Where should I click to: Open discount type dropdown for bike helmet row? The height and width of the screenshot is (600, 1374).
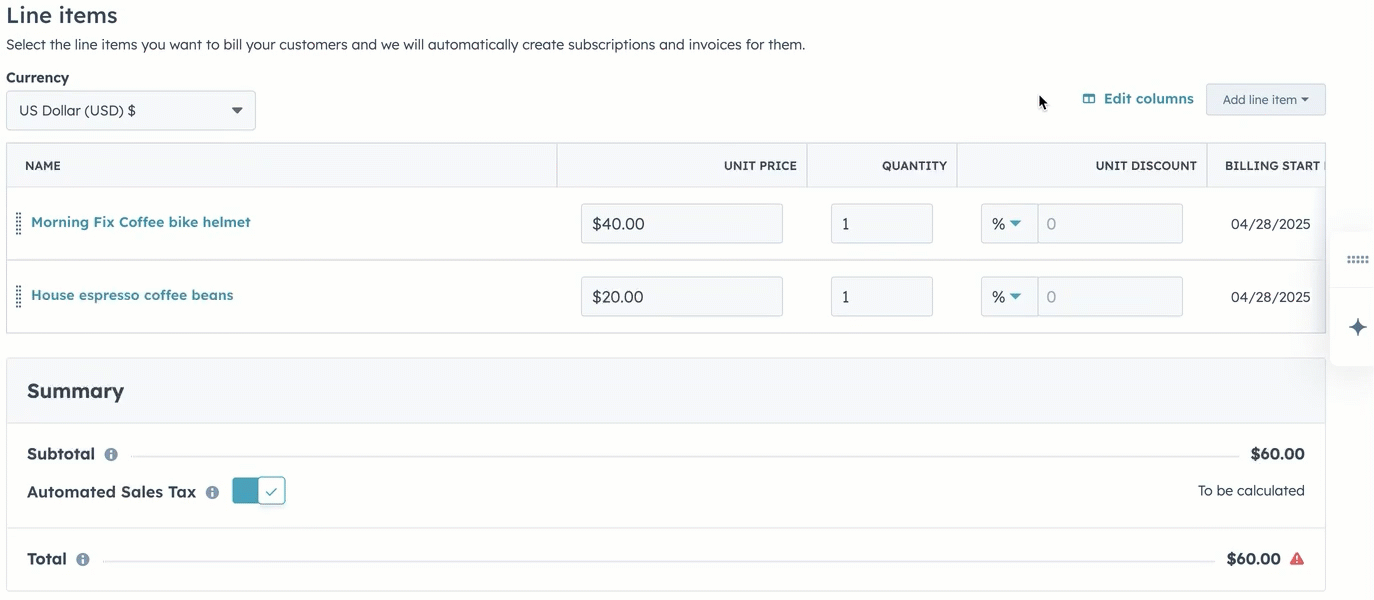pos(1008,224)
